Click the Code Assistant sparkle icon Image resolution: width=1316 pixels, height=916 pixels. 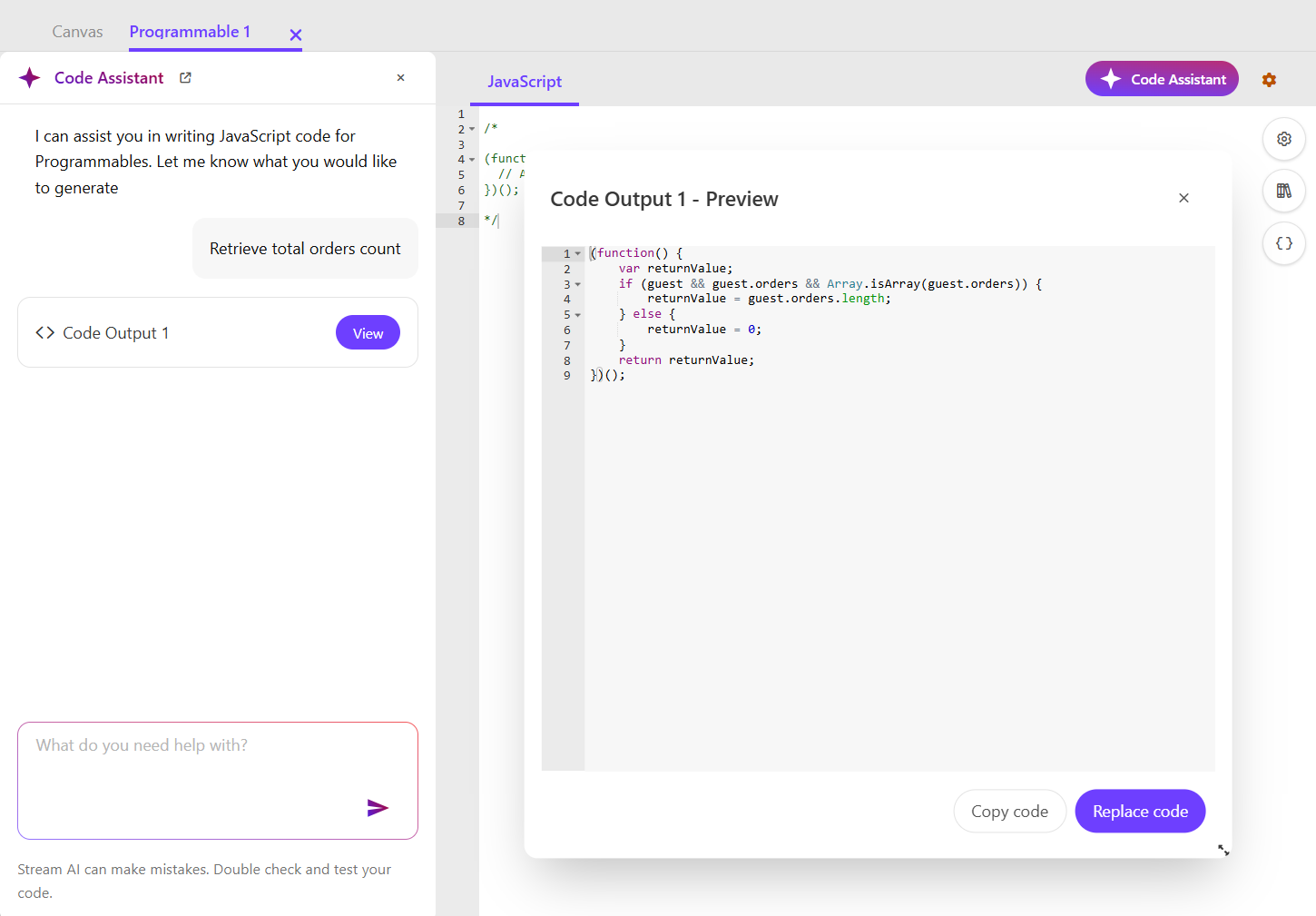[30, 77]
